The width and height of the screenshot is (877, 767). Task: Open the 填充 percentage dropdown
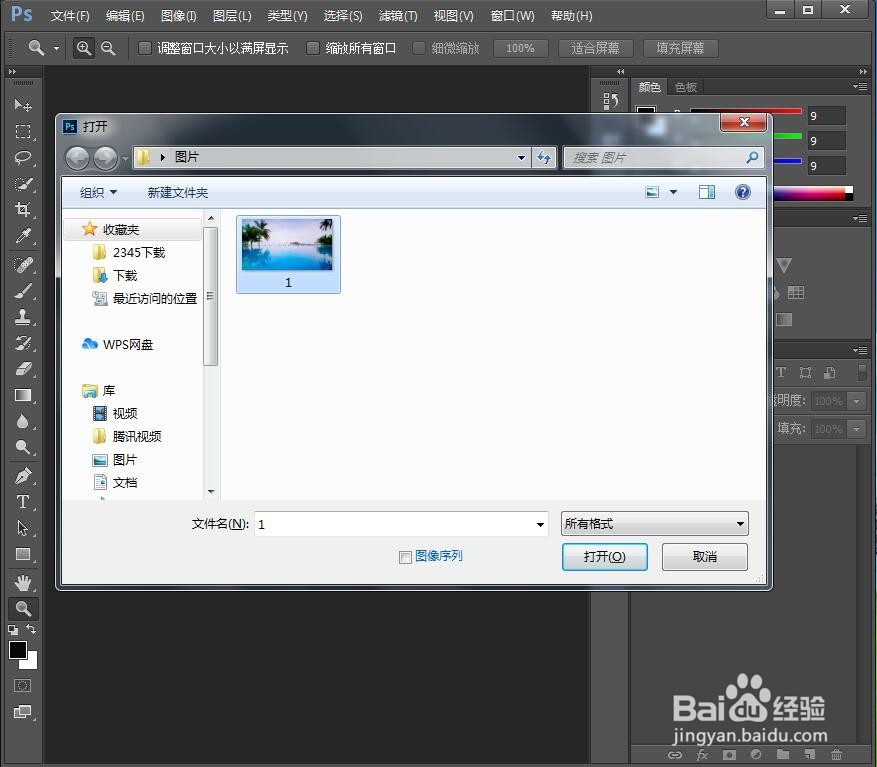pyautogui.click(x=856, y=429)
